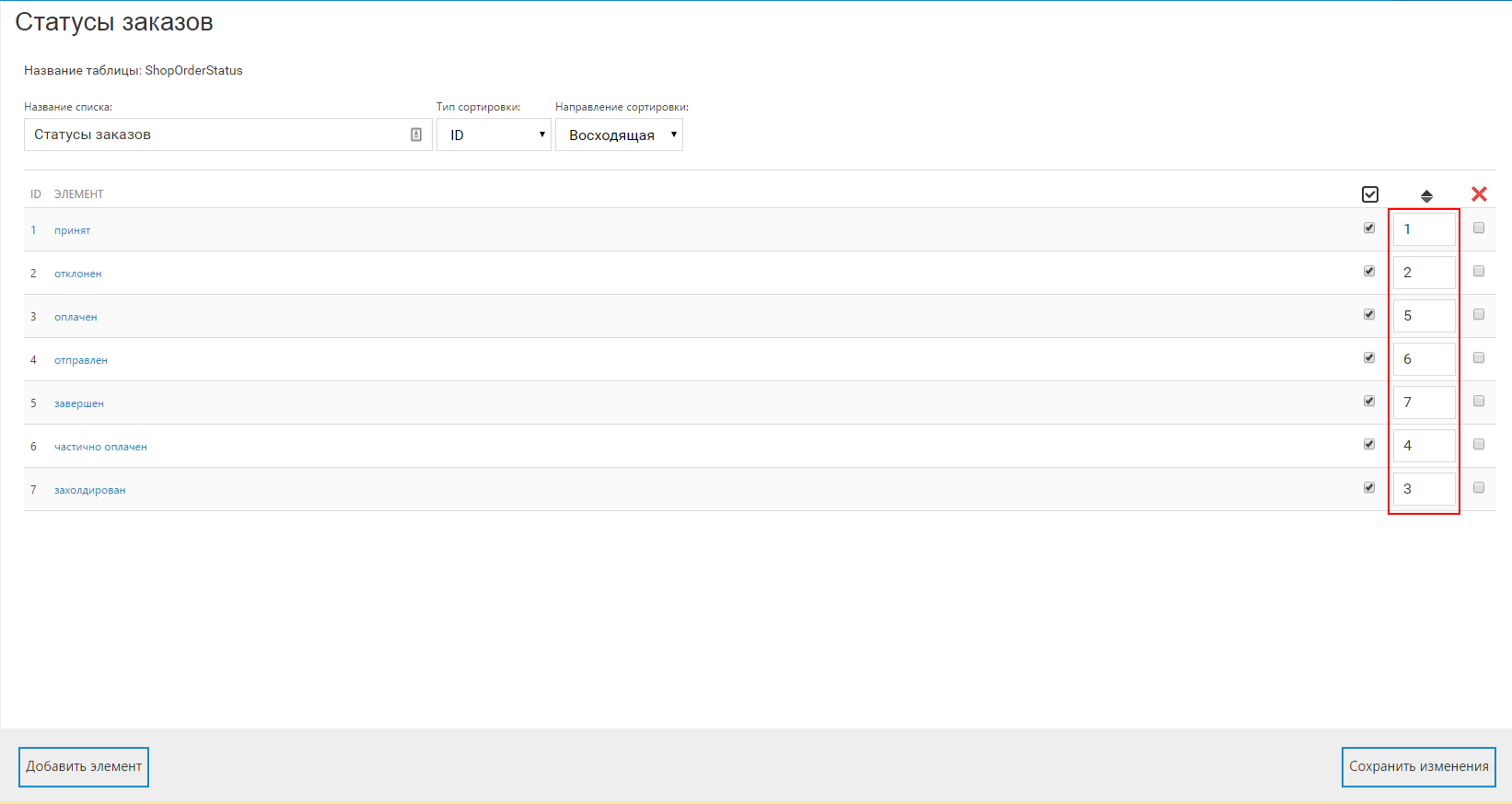Click the sort order field for 'принят'
The image size is (1512, 804).
tap(1424, 229)
